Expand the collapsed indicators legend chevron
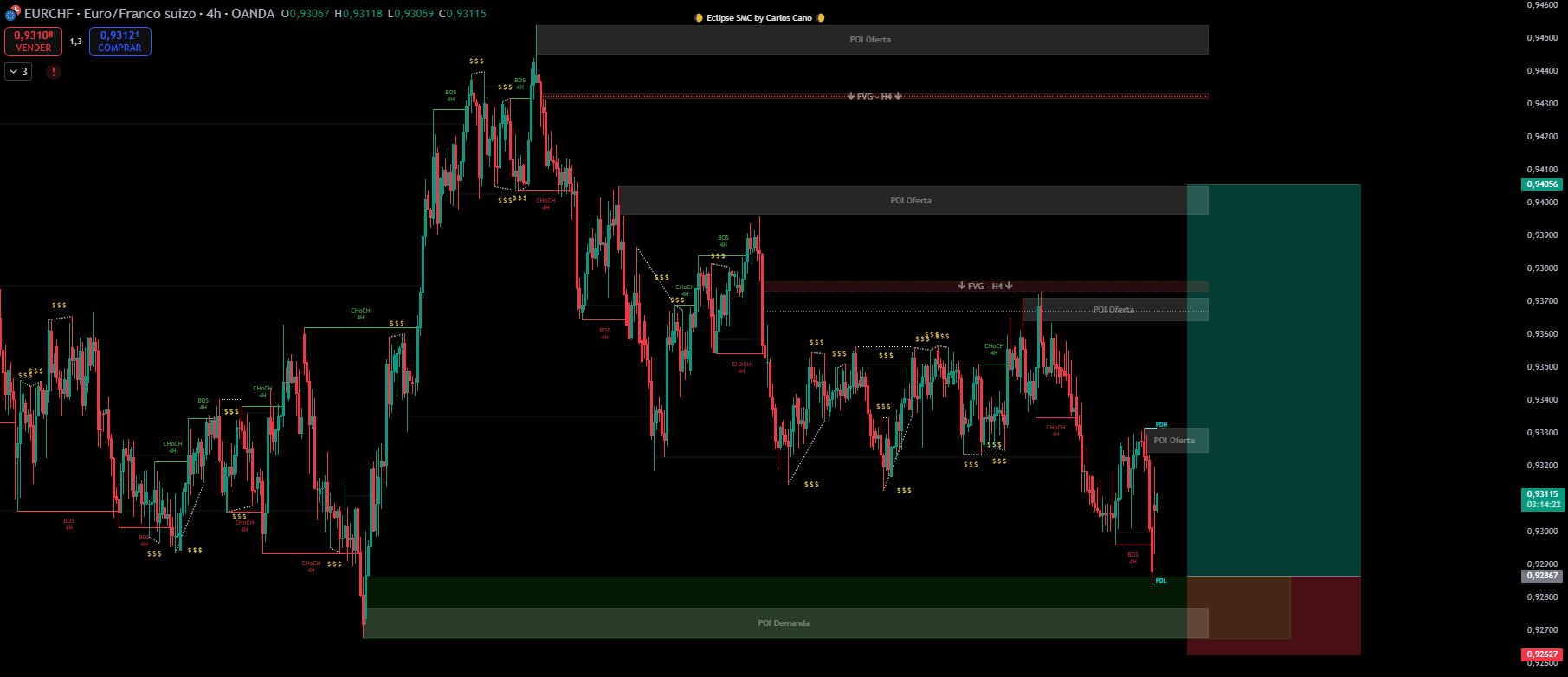The height and width of the screenshot is (677, 1568). tap(18, 72)
